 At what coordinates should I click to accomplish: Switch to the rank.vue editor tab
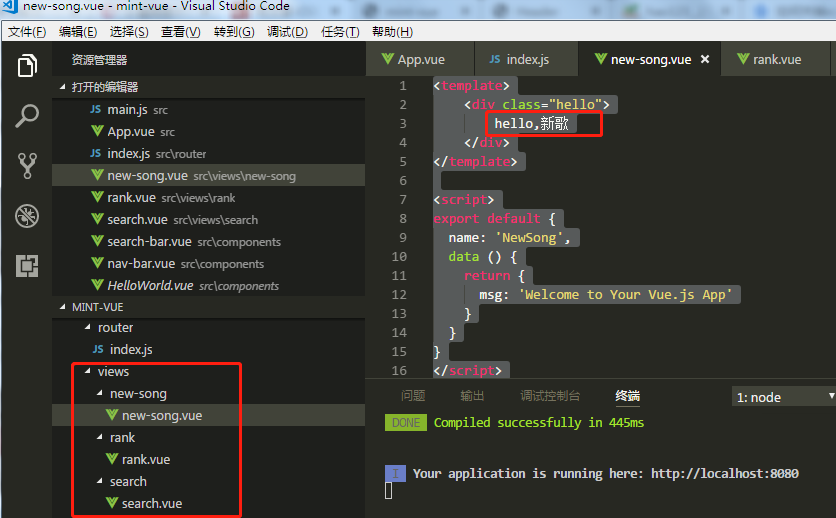(x=775, y=59)
